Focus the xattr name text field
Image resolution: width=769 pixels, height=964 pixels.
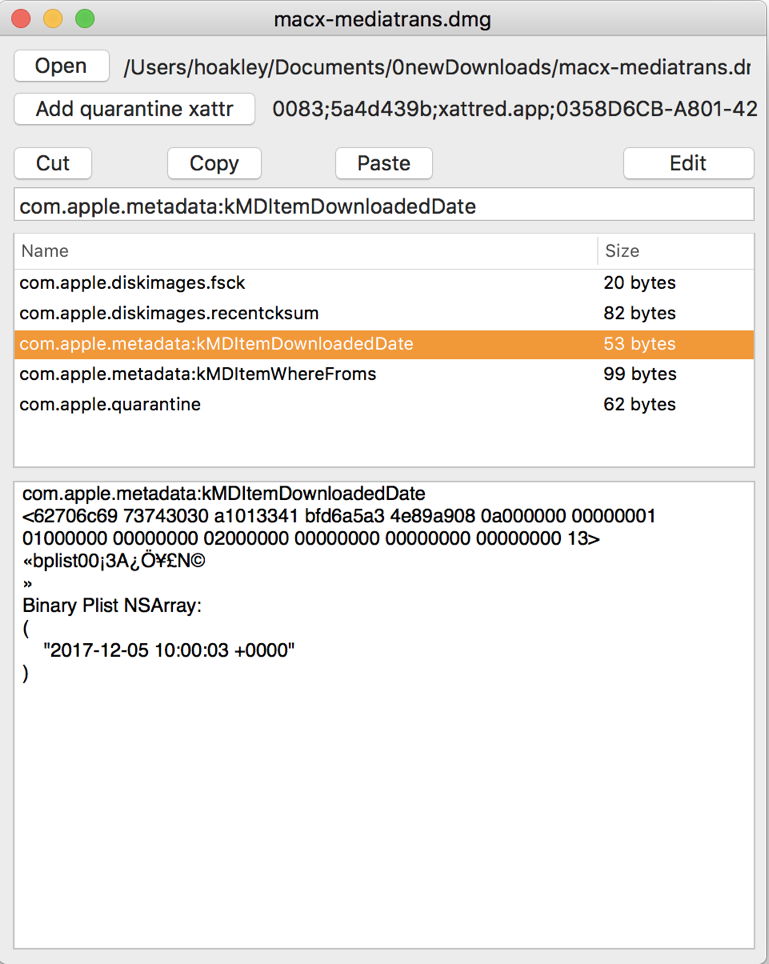(x=383, y=207)
